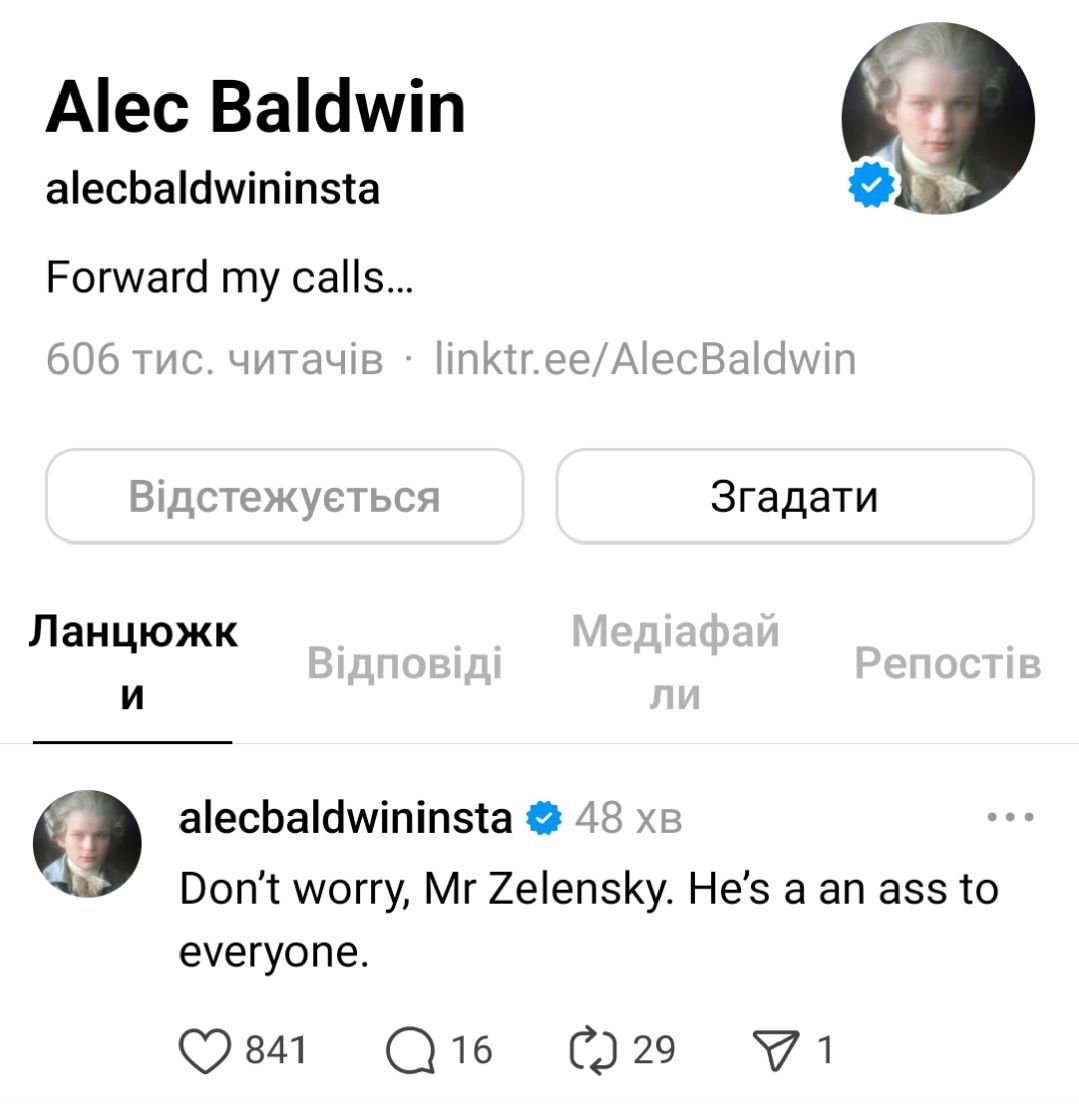Open the Репостів reposts tab

pos(947,663)
